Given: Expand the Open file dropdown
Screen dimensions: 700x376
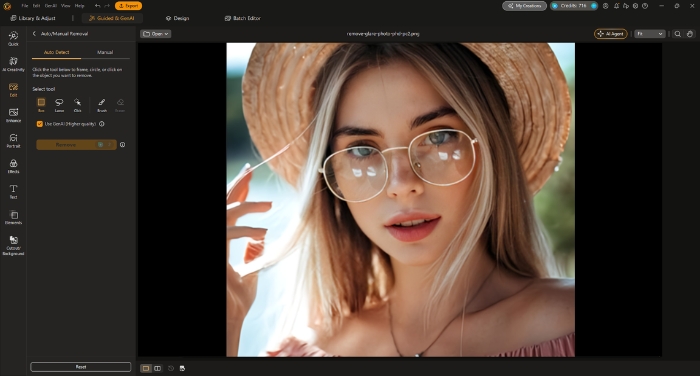Looking at the screenshot, I should 156,34.
